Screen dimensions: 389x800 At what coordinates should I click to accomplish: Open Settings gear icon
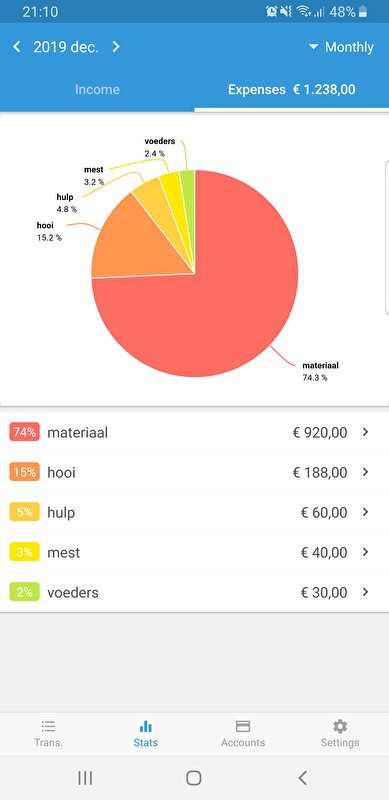[340, 726]
